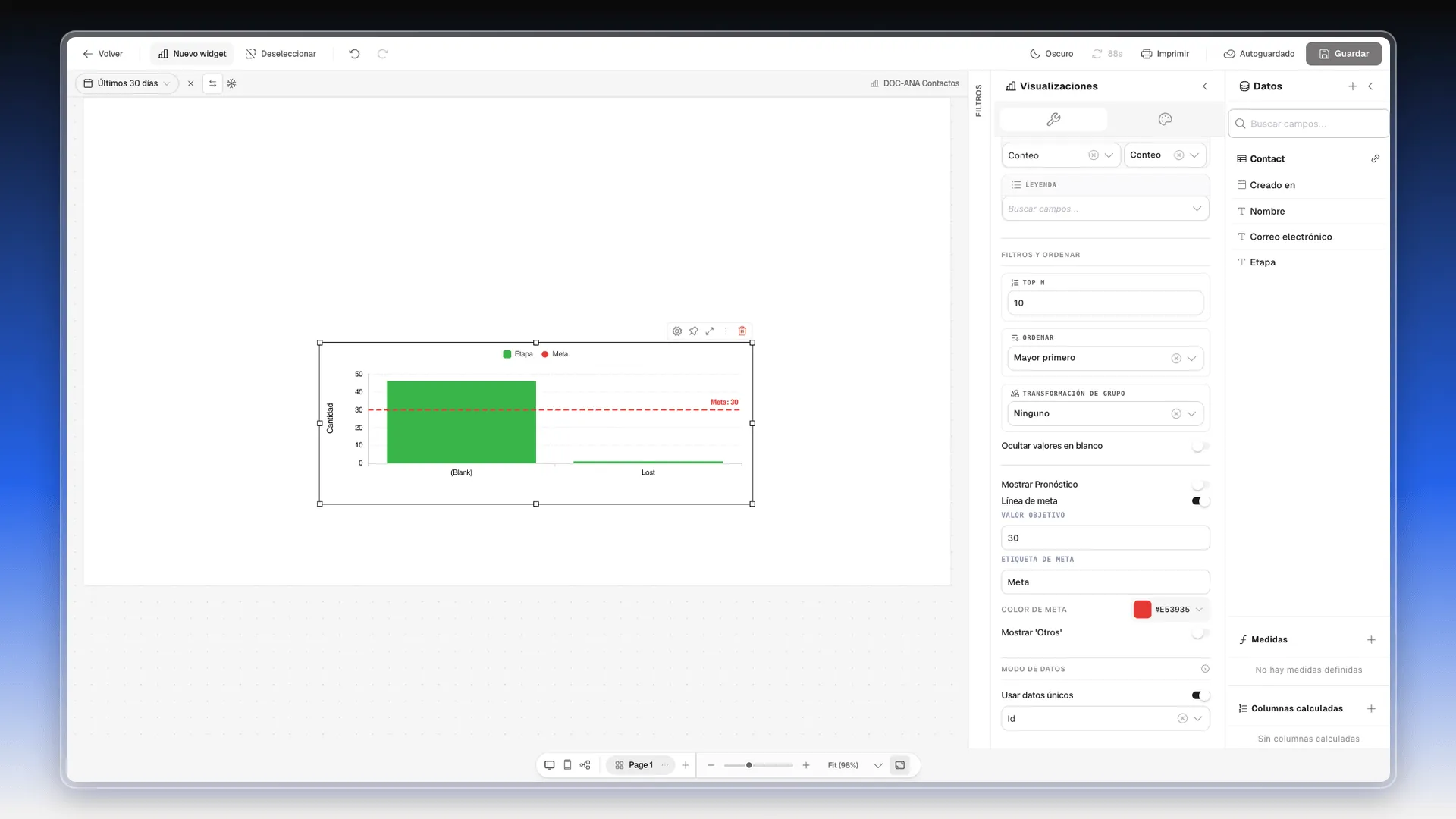Click Nuevo widget button
Screen dimensions: 1456x819
coord(193,54)
